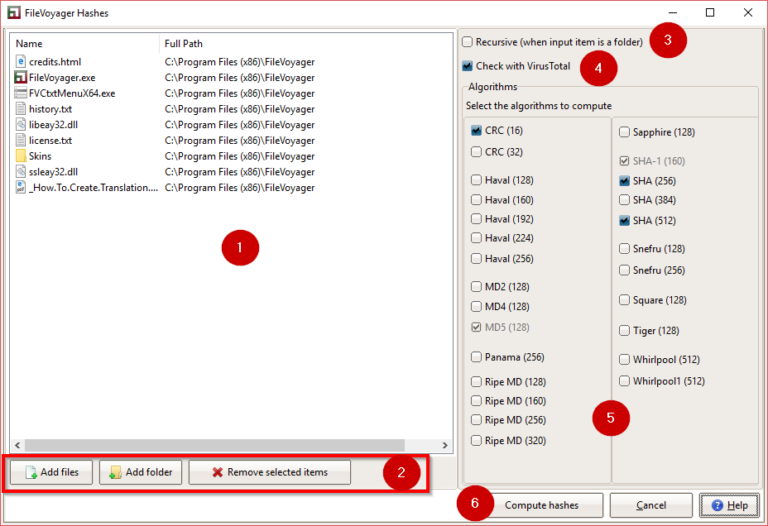This screenshot has width=768, height=526.
Task: Click the Add folder button
Action: coord(141,472)
